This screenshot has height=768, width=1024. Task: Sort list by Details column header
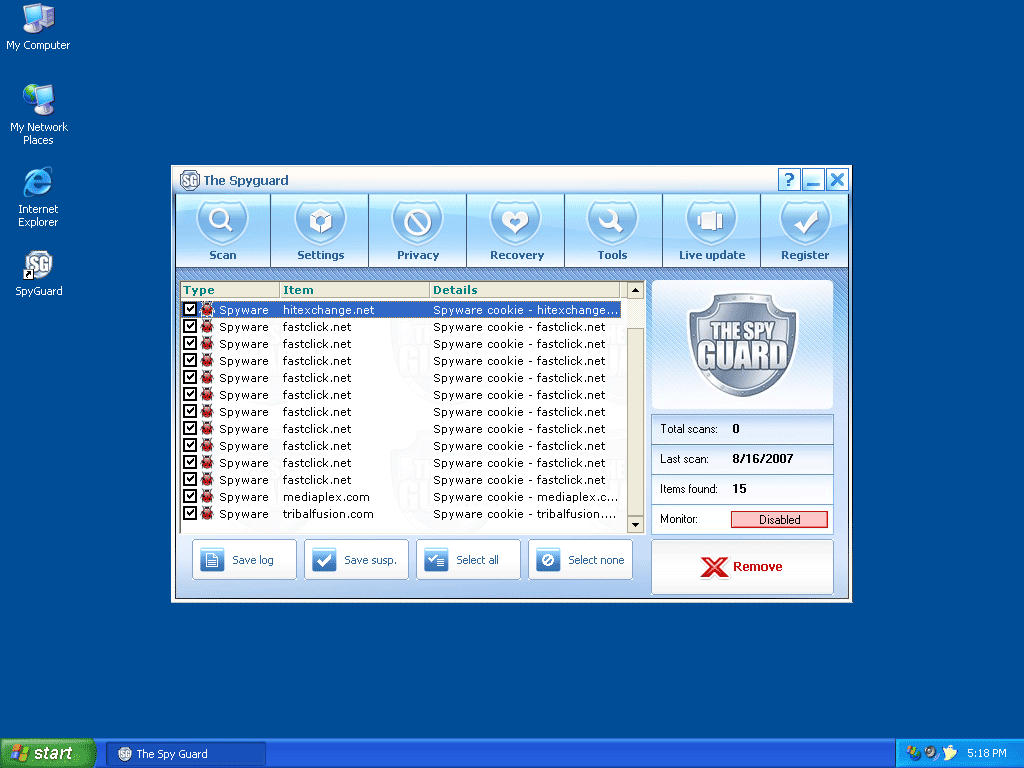(x=525, y=290)
